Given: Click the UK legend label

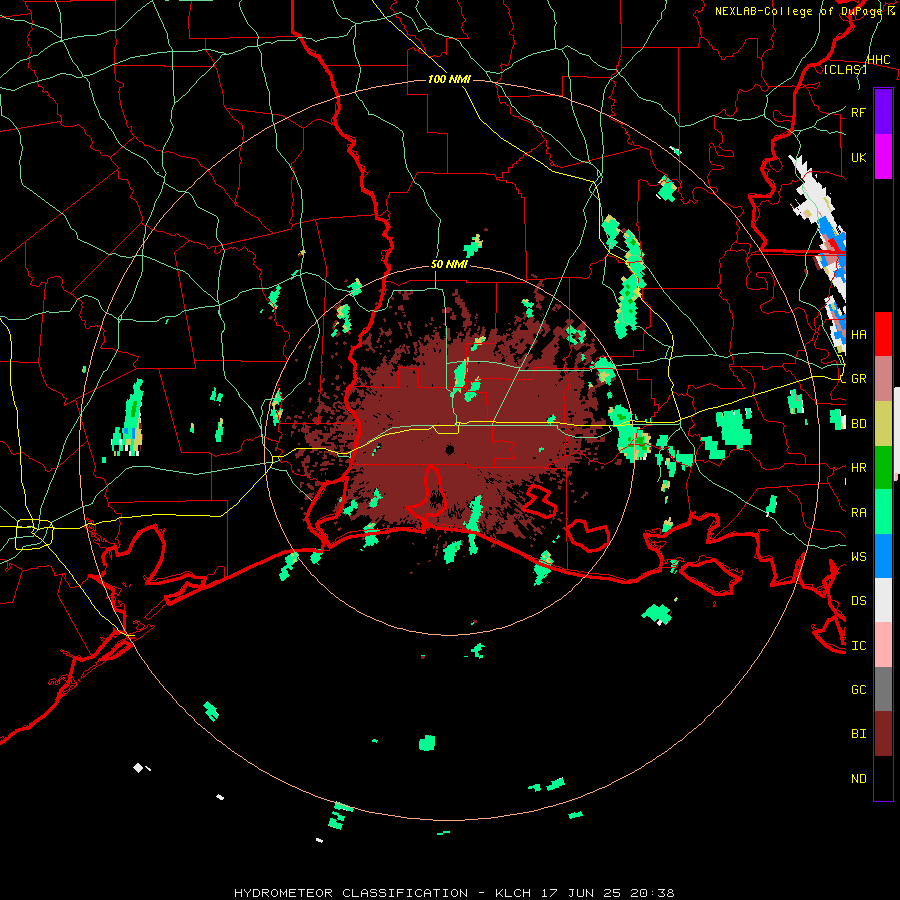Looking at the screenshot, I should click(x=858, y=157).
